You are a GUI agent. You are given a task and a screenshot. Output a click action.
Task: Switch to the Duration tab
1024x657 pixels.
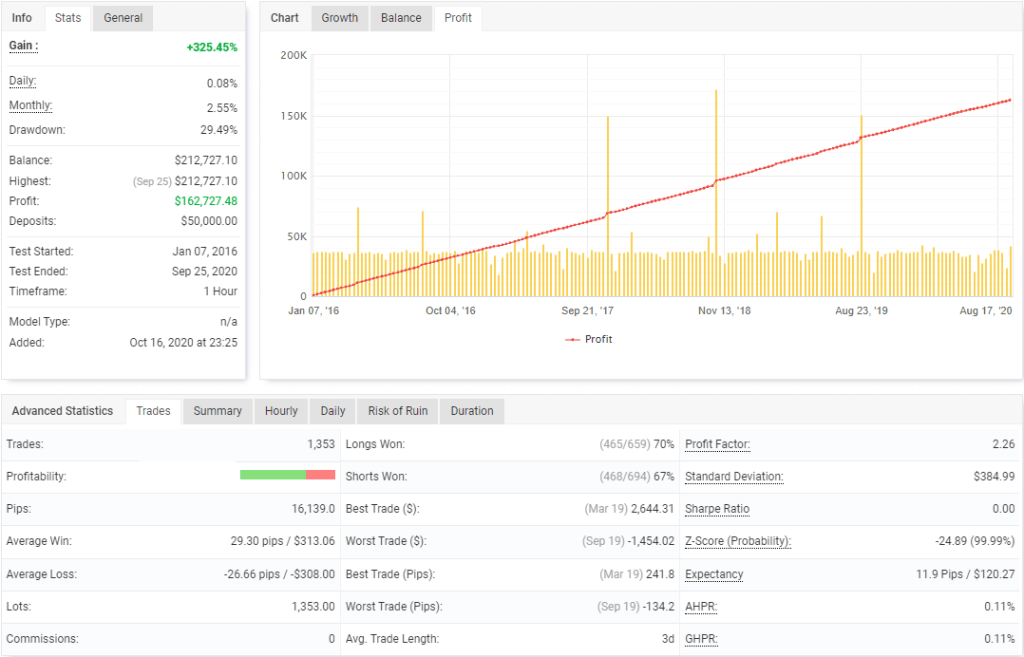point(471,411)
